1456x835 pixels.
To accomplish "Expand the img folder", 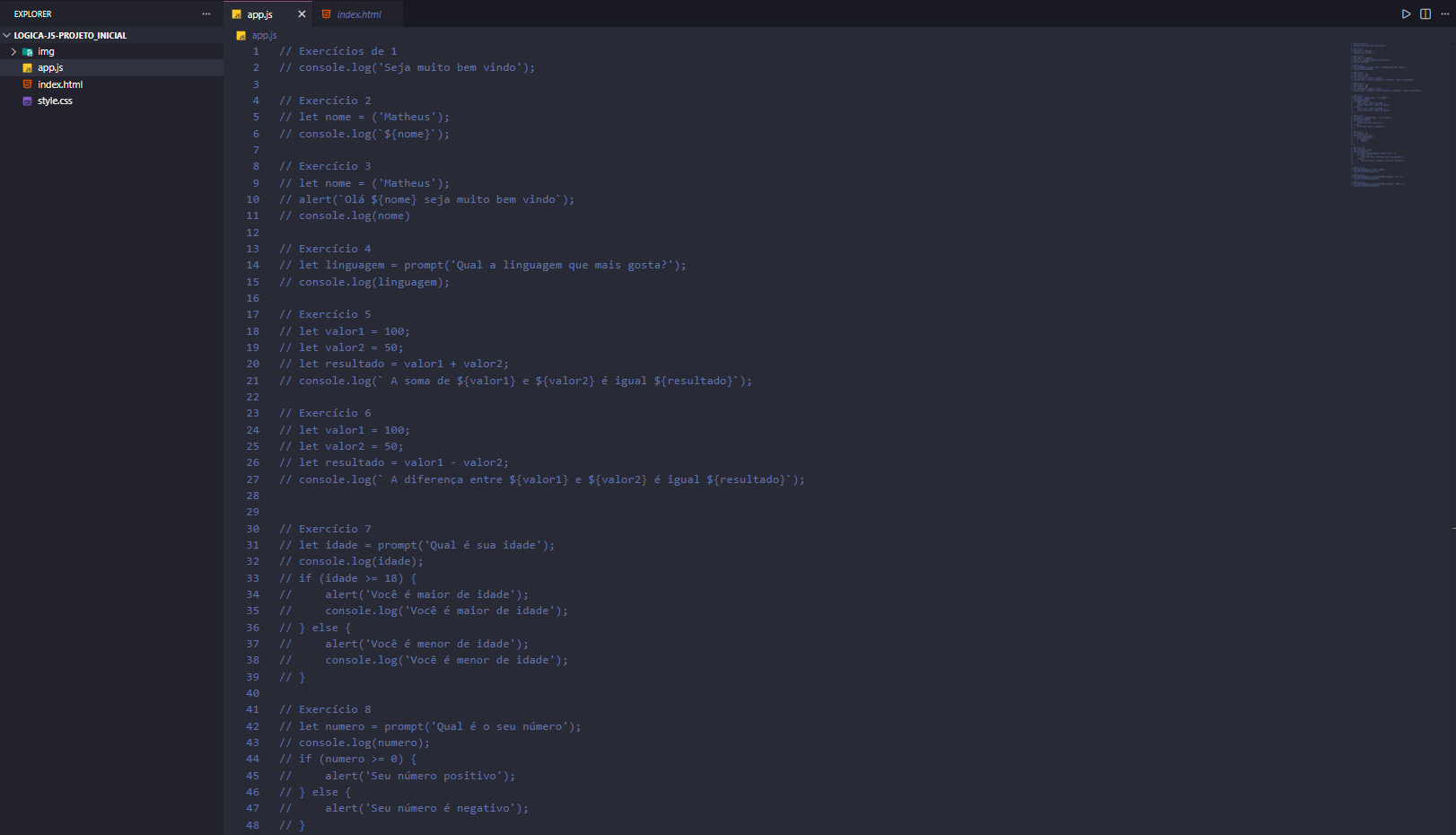I will click(x=13, y=51).
